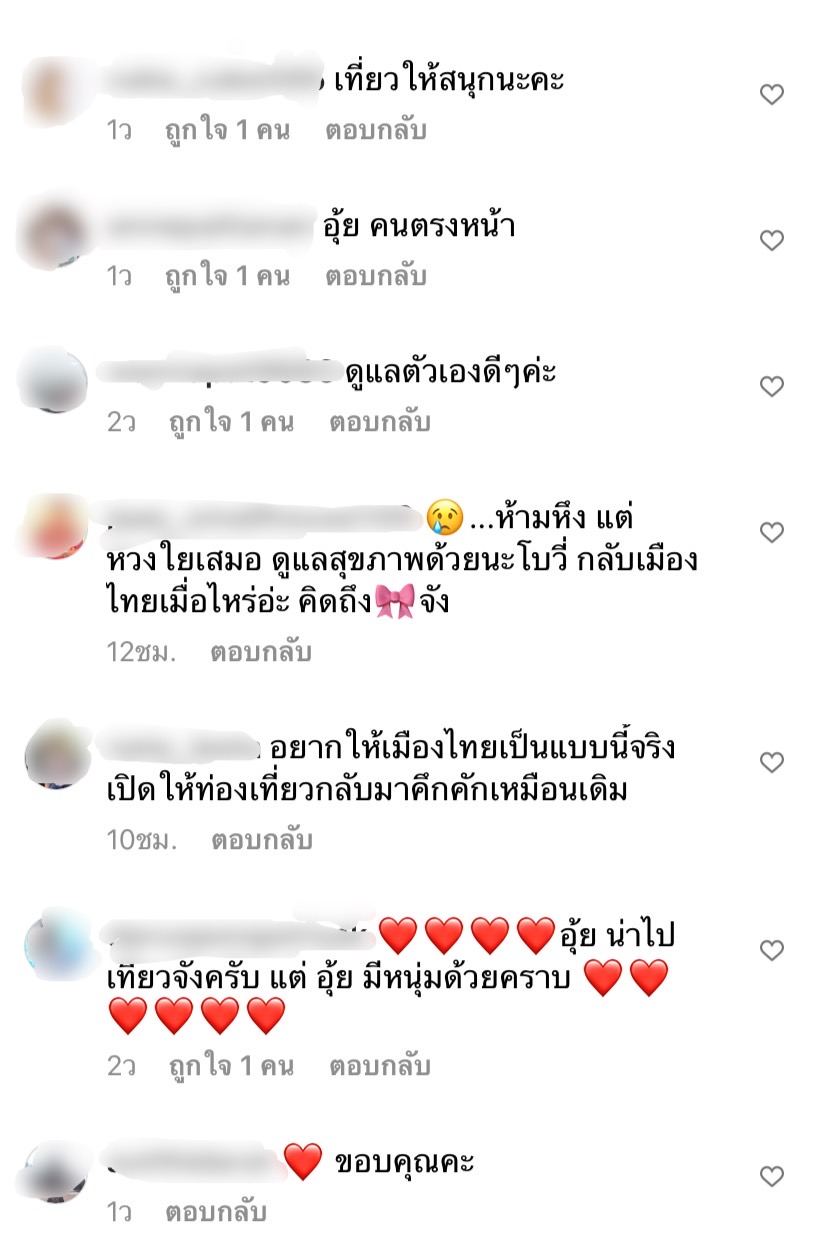Like the "ขอบคุณคะ" comment

coord(771,1177)
